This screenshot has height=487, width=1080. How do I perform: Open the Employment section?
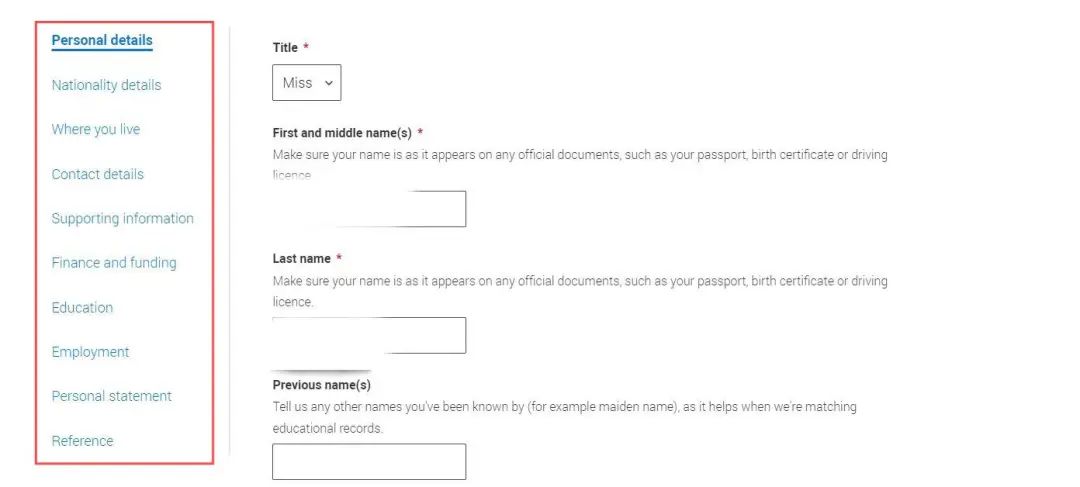click(90, 351)
